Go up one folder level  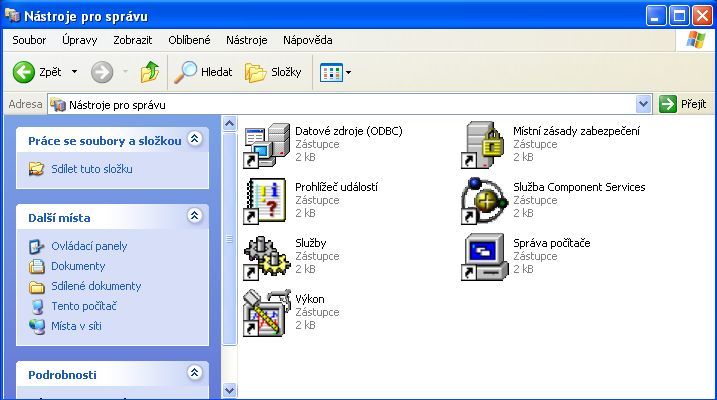[x=150, y=72]
